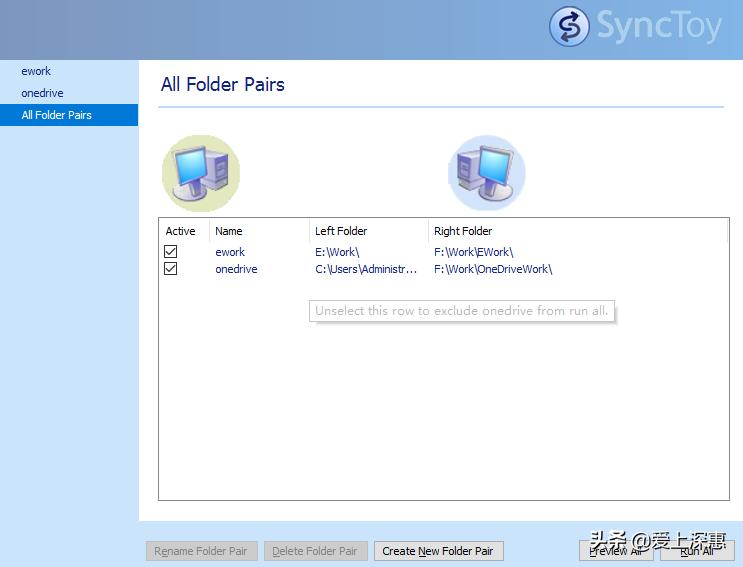Screen dimensions: 743x567
Task: Click the Right Folder column header
Action: point(463,231)
